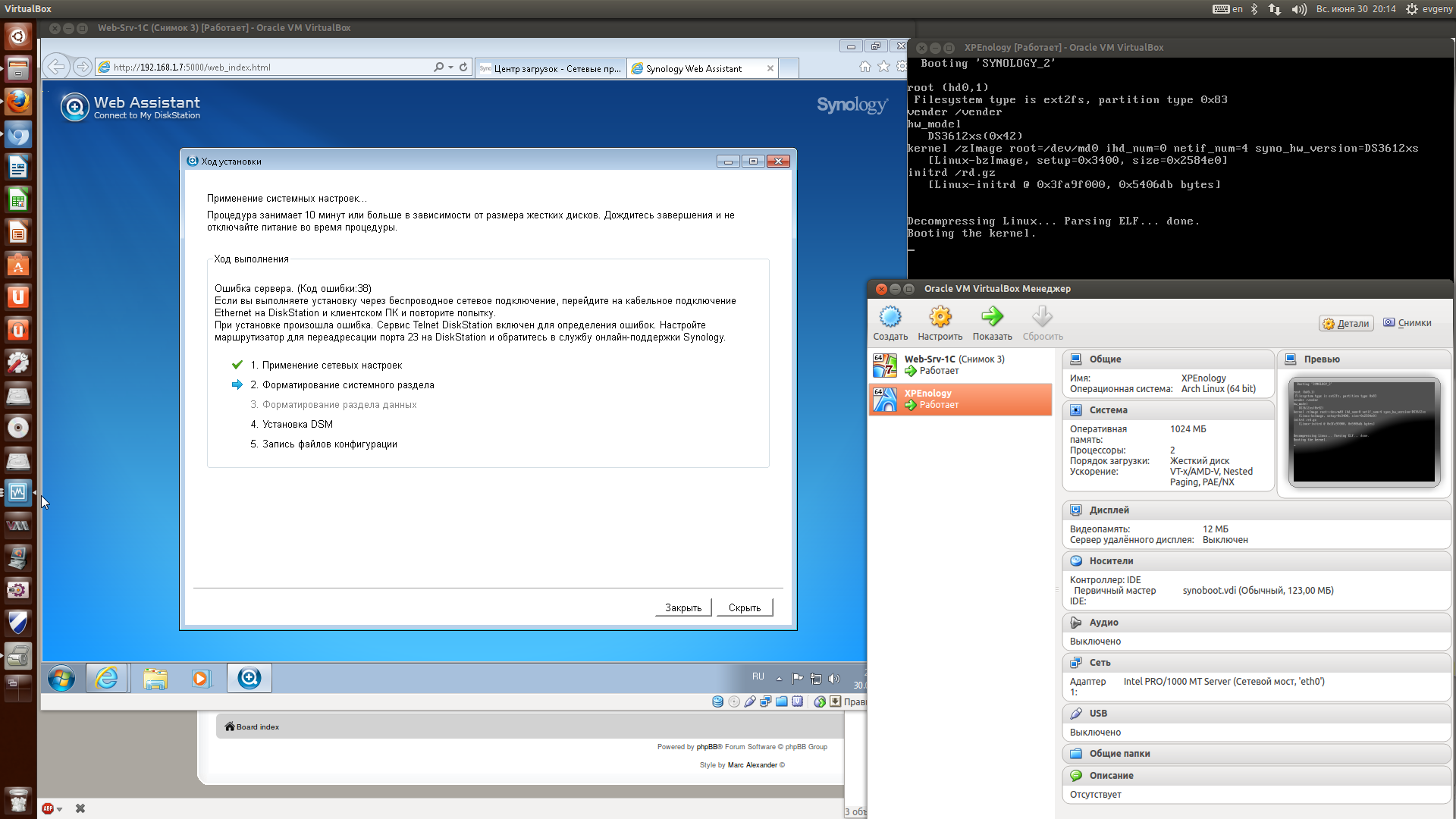Image resolution: width=1456 pixels, height=819 pixels.
Task: Open the Система section header
Action: (1168, 409)
